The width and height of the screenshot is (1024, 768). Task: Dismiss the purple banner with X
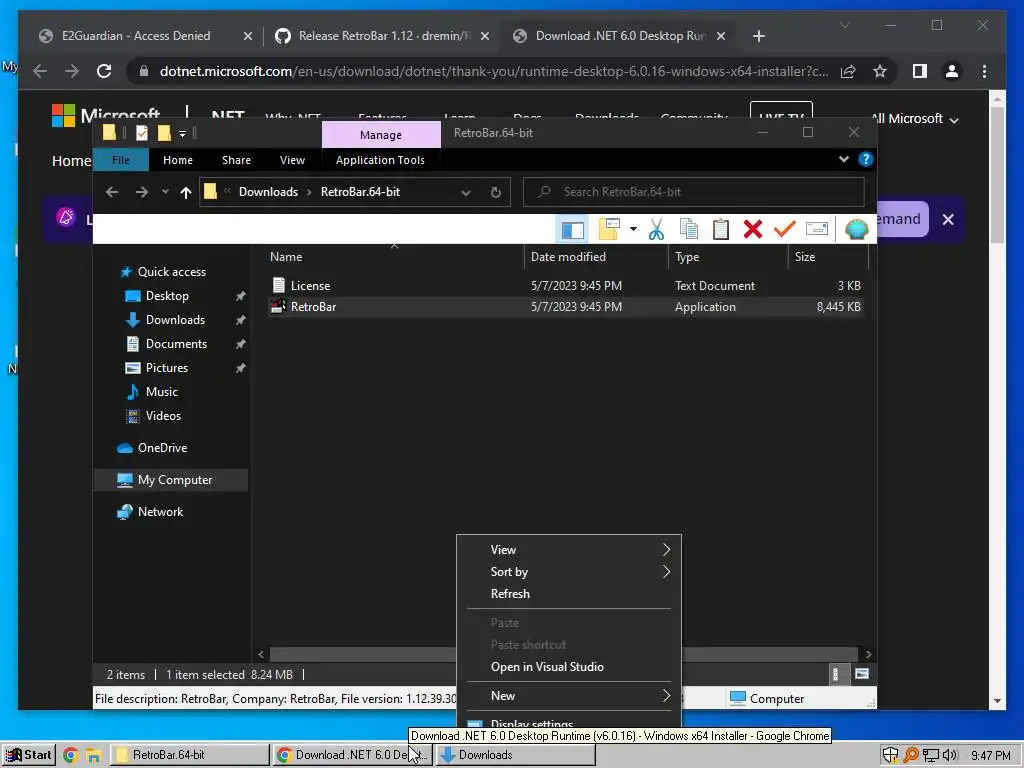948,219
